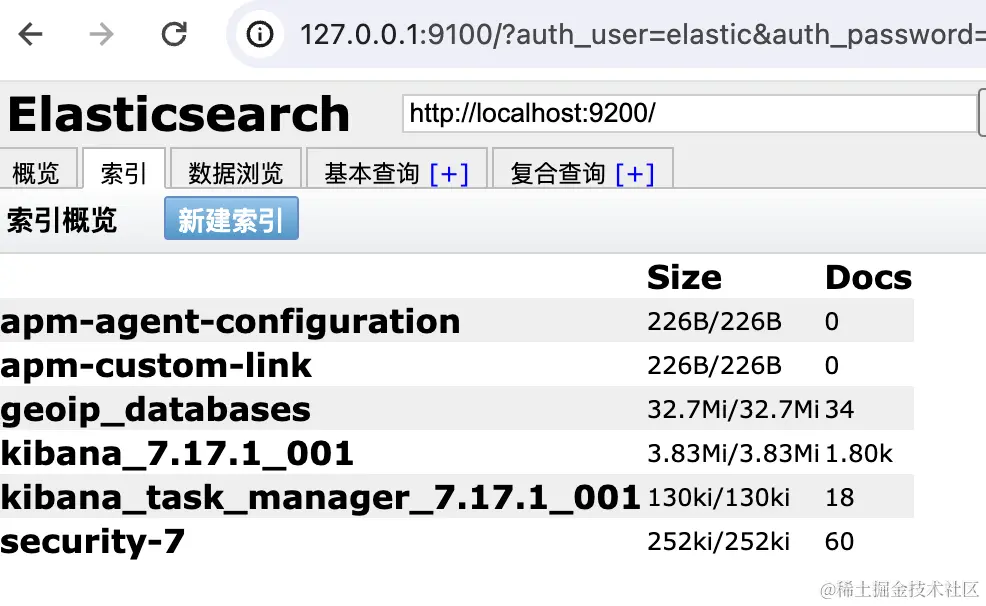
Task: Select docs count 1.80k of kibana_7.17.1_001
Action: (859, 454)
